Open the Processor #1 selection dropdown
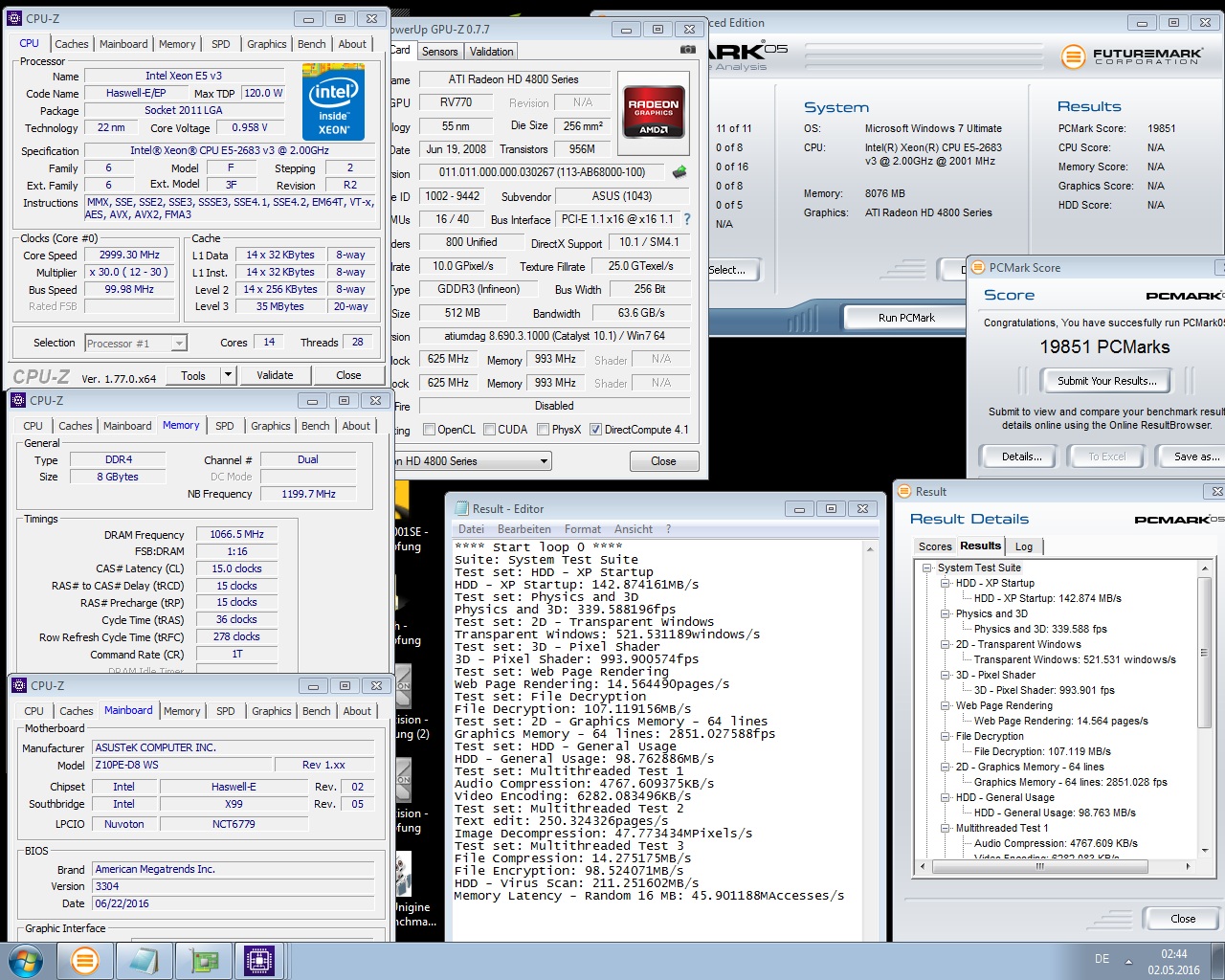Image resolution: width=1225 pixels, height=980 pixels. [x=178, y=343]
